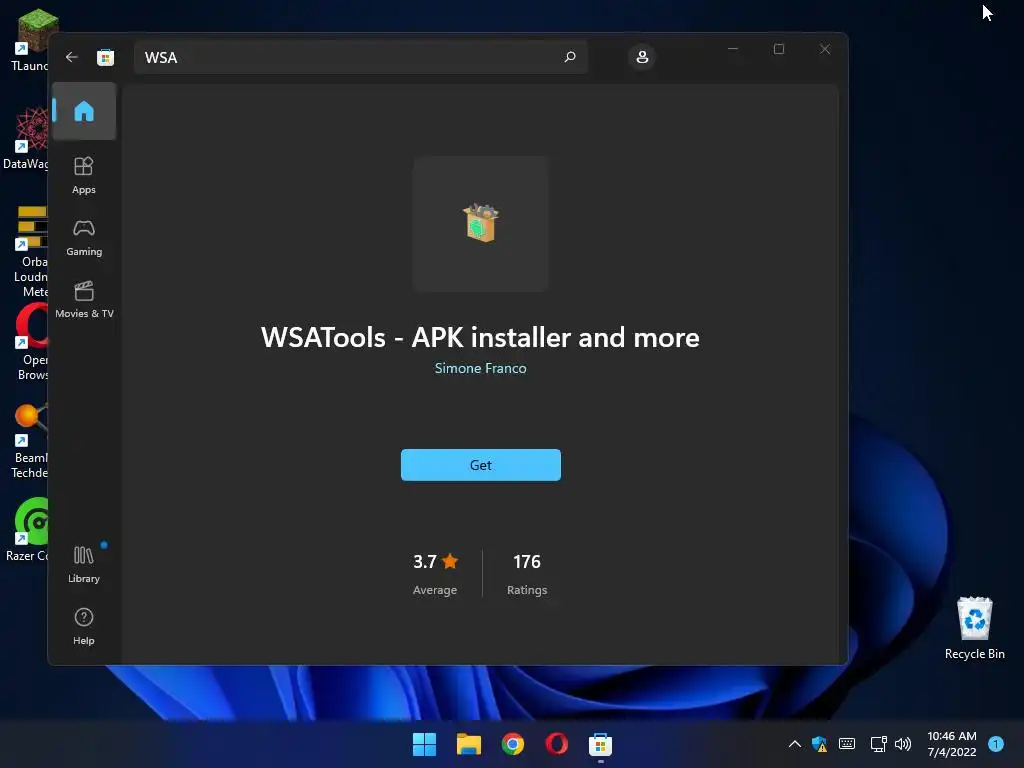
Task: Open Movies & TV in sidebar
Action: (84, 300)
